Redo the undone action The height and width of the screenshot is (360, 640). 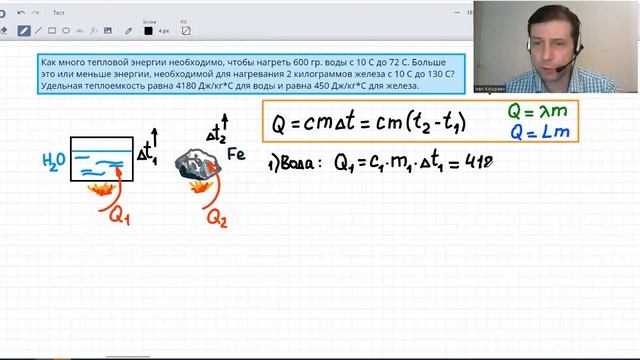click(x=36, y=13)
